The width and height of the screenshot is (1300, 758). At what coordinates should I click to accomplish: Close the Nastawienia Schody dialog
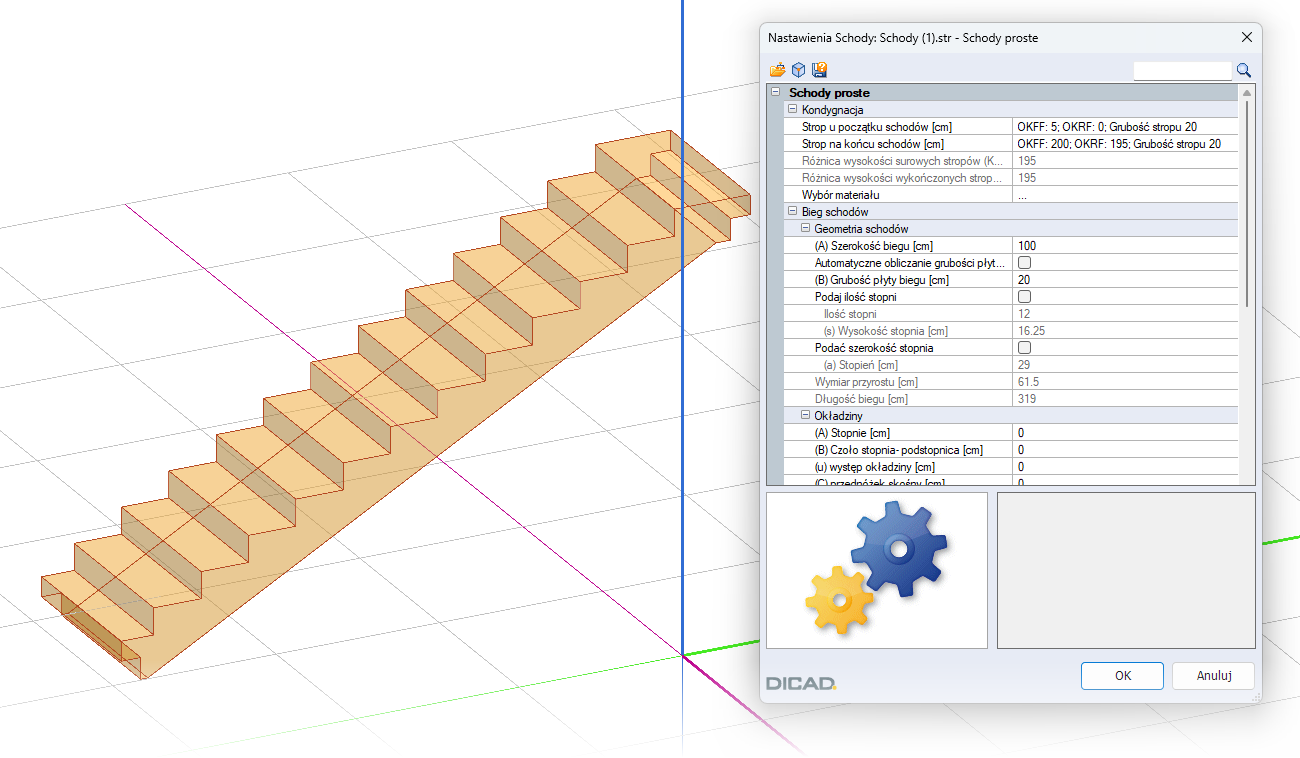coord(1246,38)
